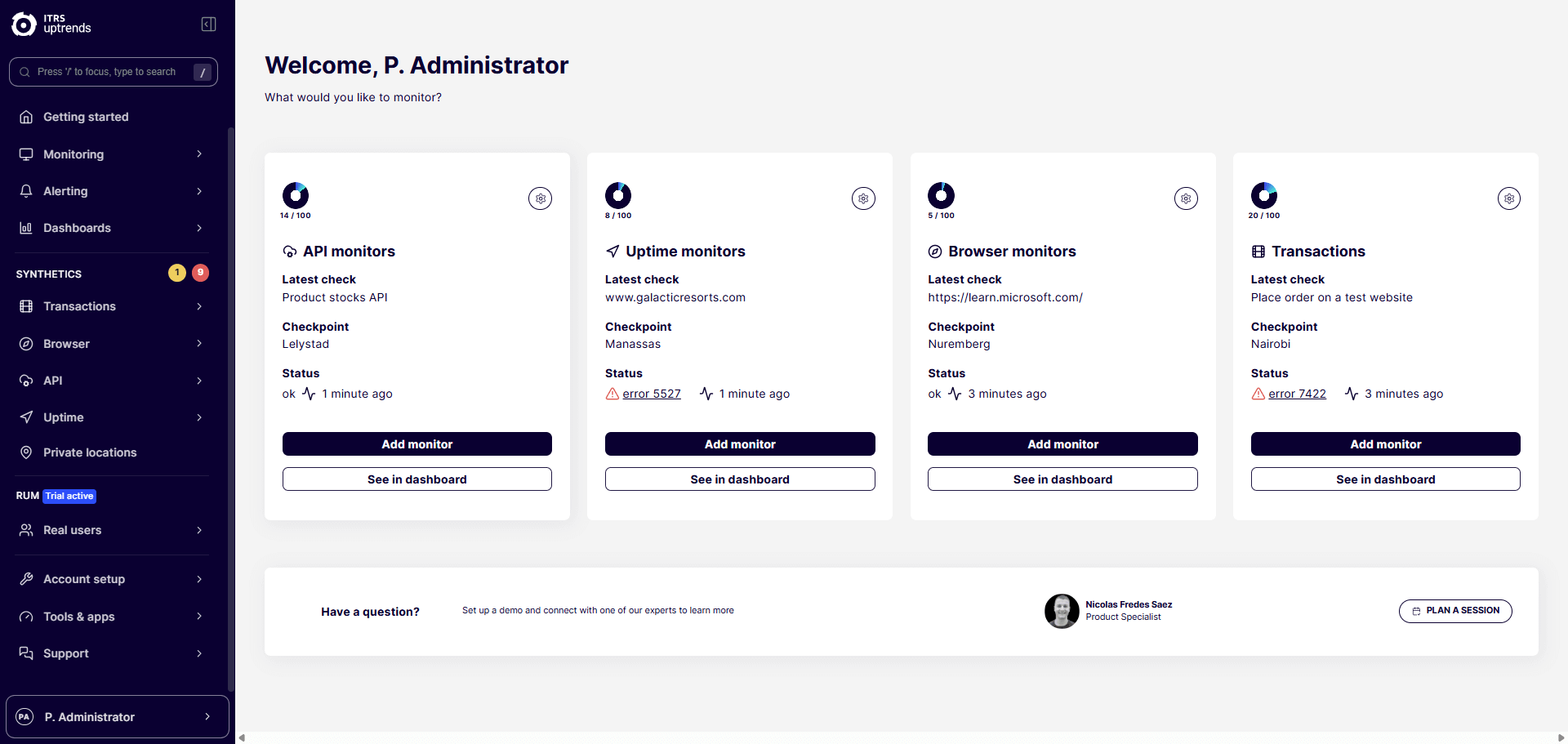Click the Uptime monitors paper-plane icon
This screenshot has width=1568, height=744.
pos(612,251)
